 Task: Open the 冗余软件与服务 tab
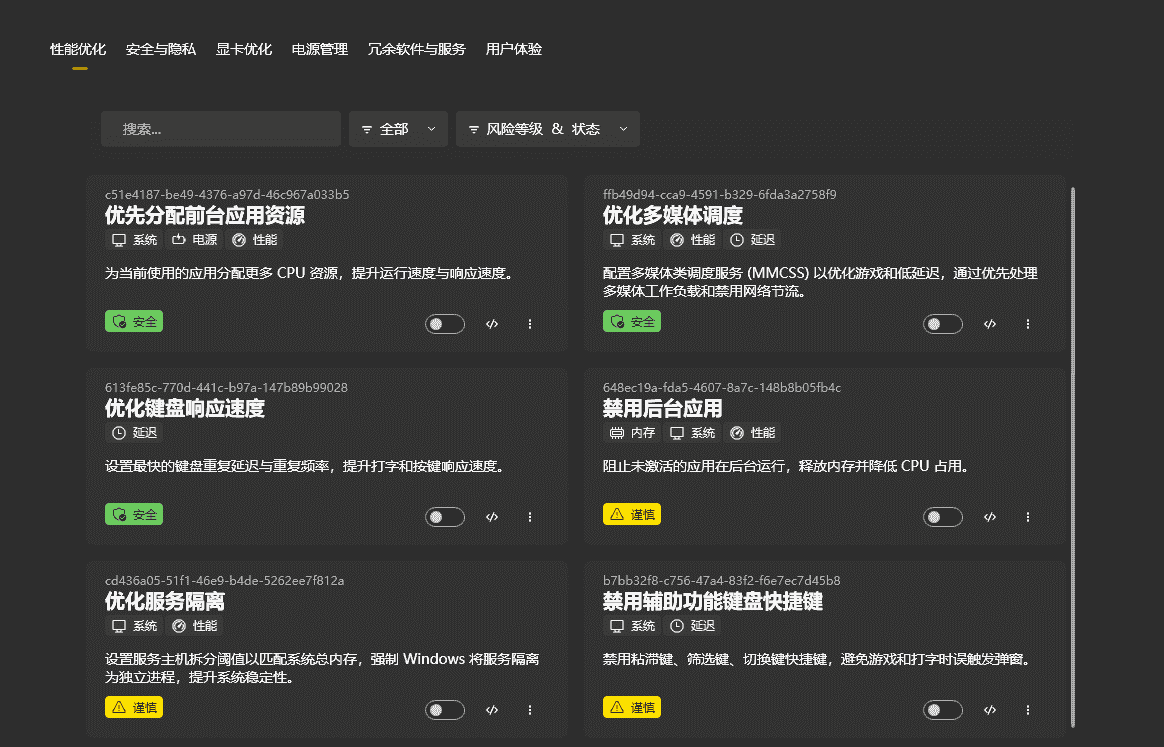(416, 50)
